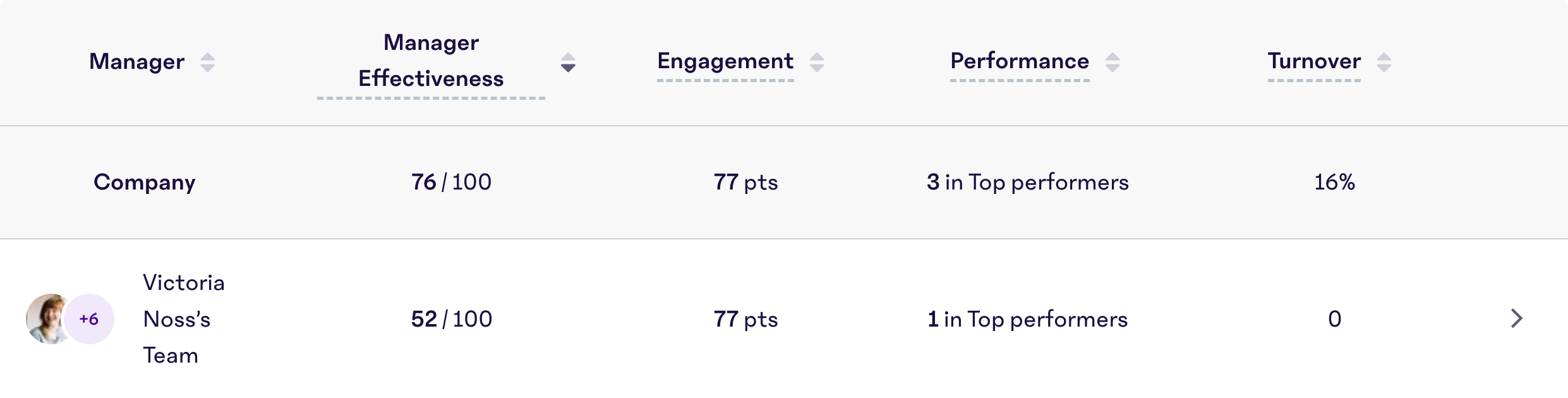The image size is (1568, 398).
Task: Click the Manager column sort icon
Action: [x=208, y=62]
